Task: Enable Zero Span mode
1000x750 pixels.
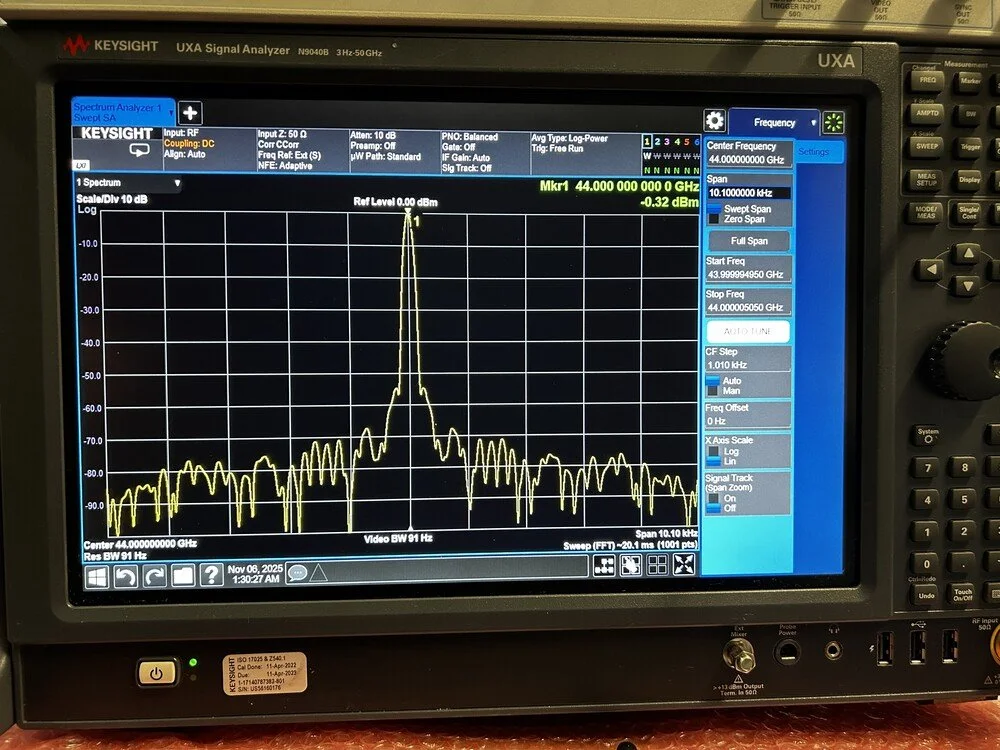Action: [x=745, y=219]
